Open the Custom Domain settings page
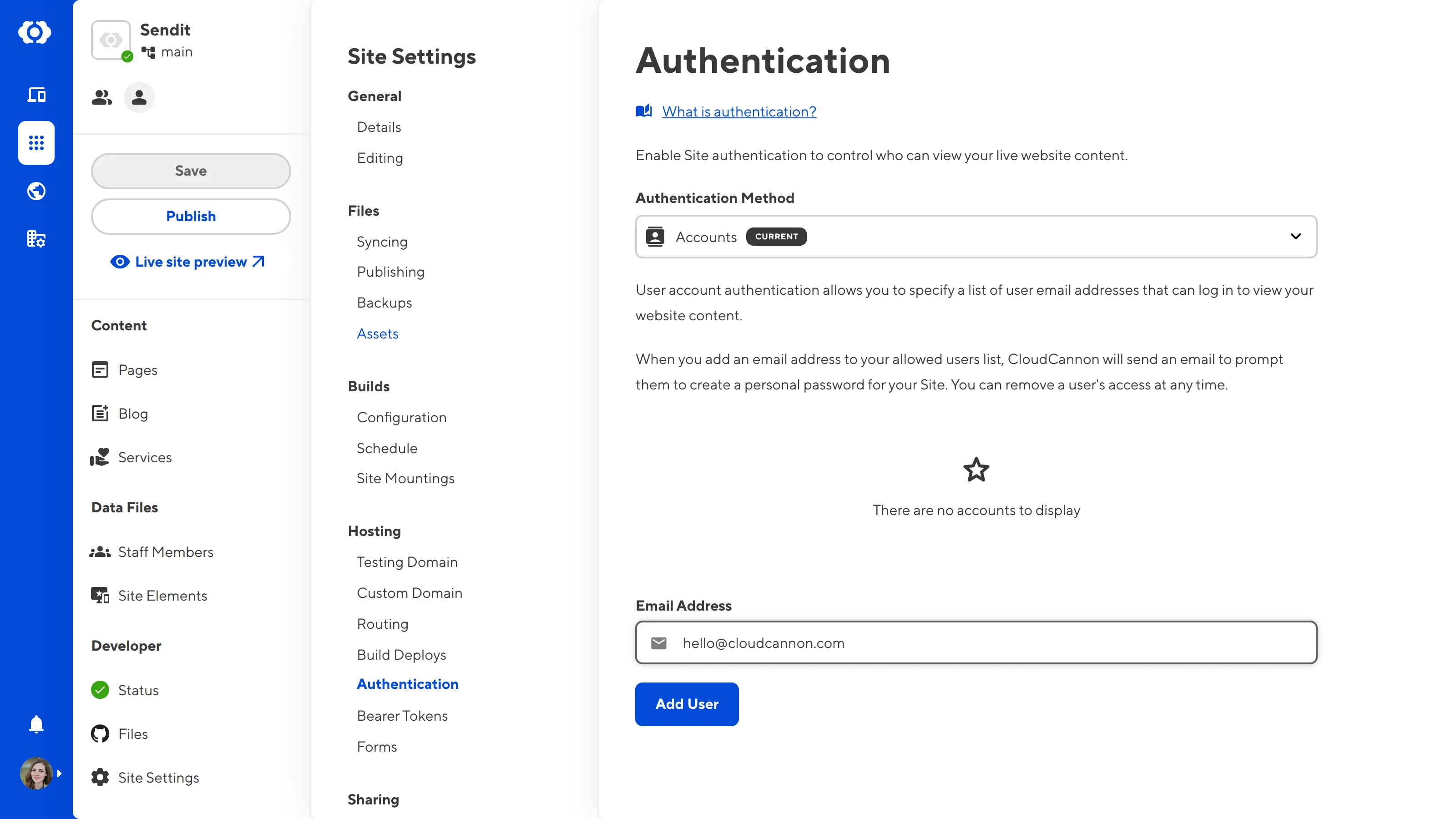This screenshot has width=1456, height=819. click(x=409, y=593)
